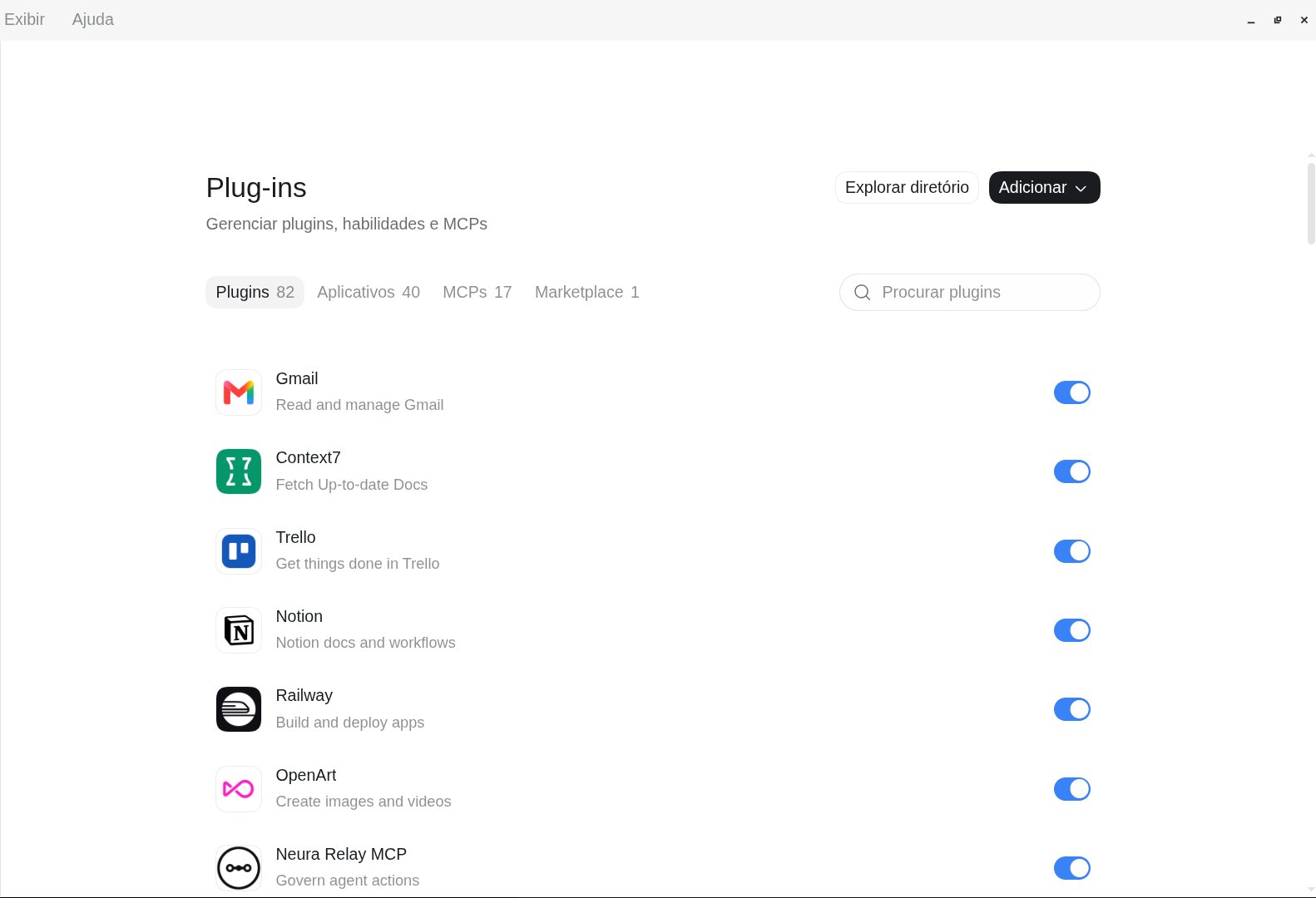Click 'Read and manage Gmail' description
The image size is (1316, 898).
click(x=359, y=405)
